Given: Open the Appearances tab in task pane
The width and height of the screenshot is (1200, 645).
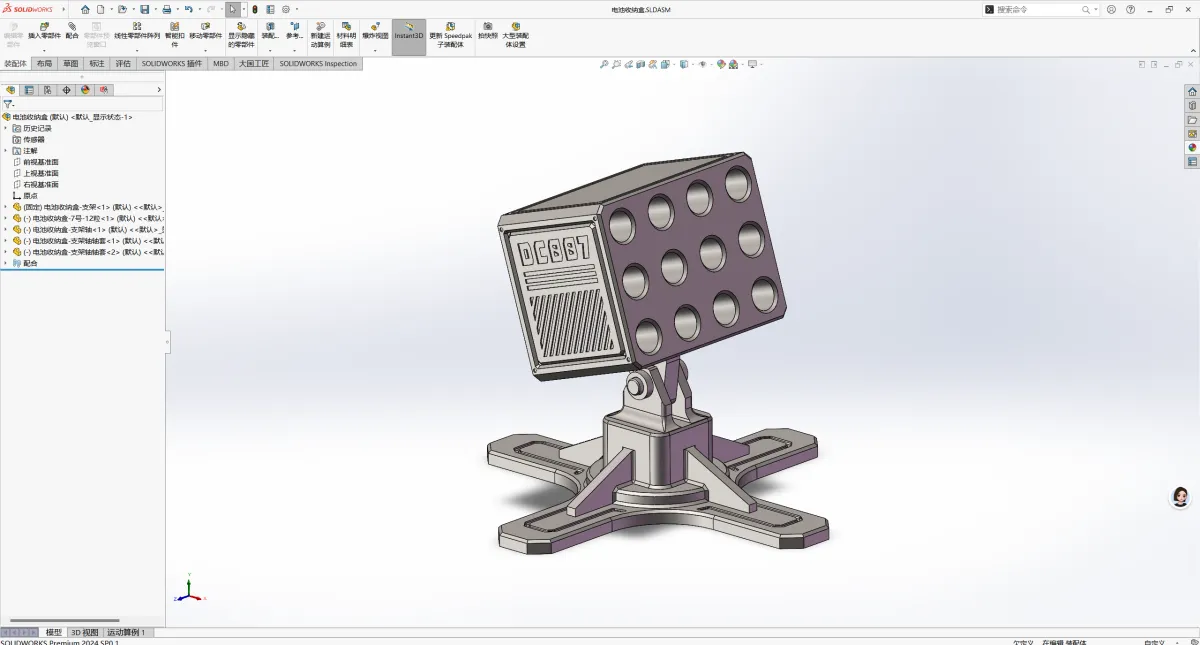Looking at the screenshot, I should pyautogui.click(x=1192, y=147).
